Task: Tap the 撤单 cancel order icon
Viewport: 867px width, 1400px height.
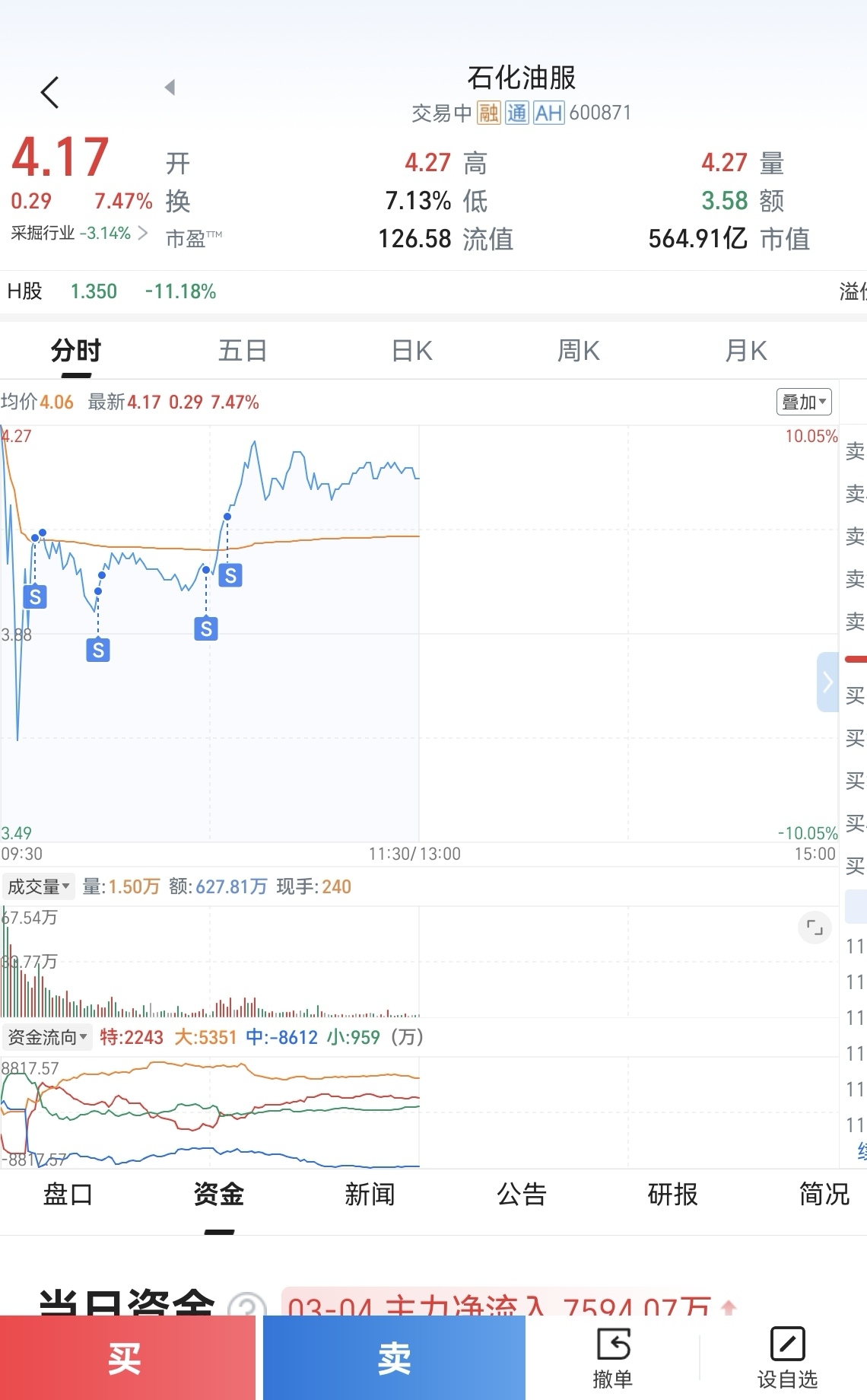Action: click(x=613, y=1358)
